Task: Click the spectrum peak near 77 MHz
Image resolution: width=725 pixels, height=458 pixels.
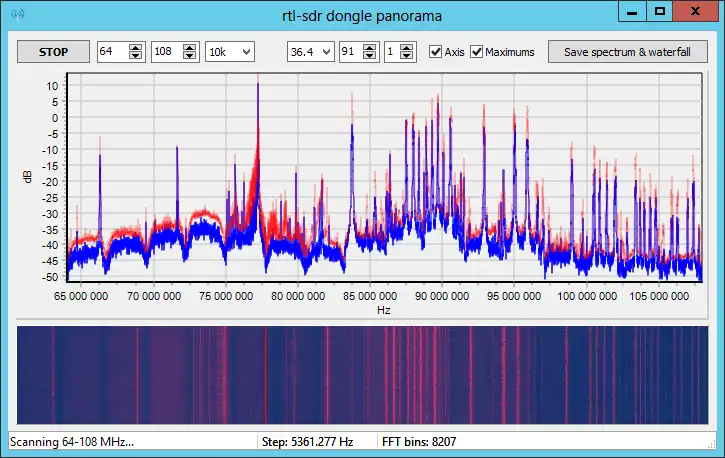Action: 258,85
